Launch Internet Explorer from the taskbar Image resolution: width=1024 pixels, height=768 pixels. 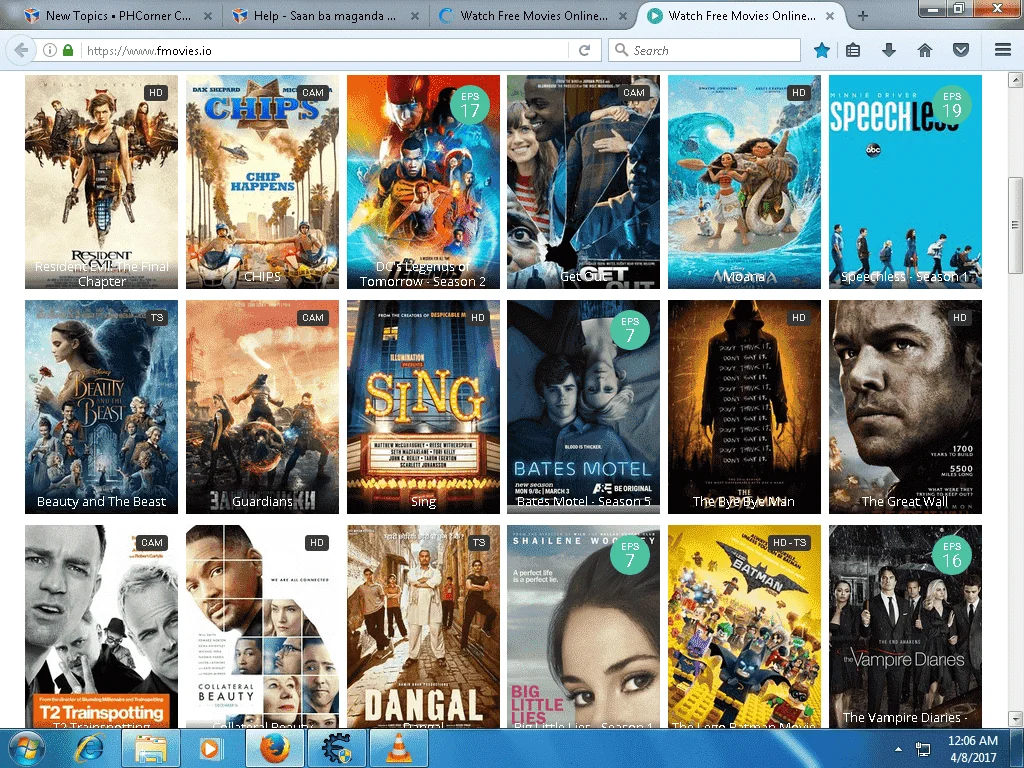tap(91, 748)
